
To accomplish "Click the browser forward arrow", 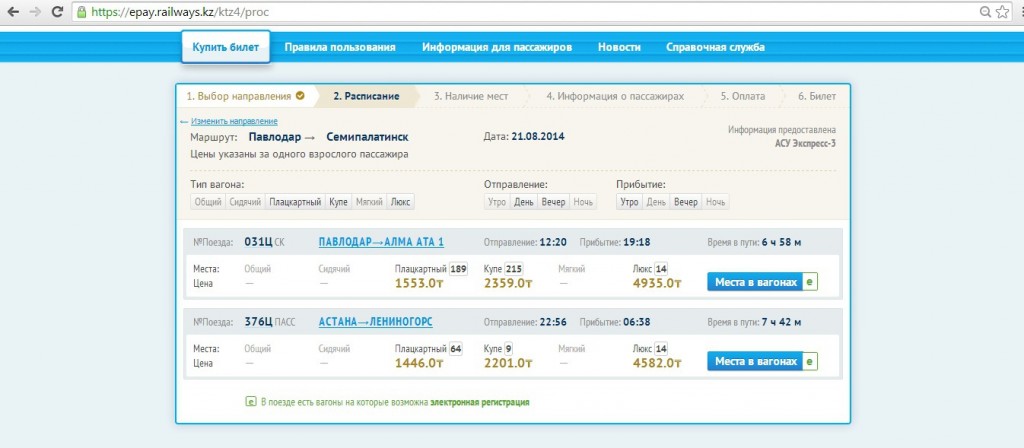I will 35,13.
